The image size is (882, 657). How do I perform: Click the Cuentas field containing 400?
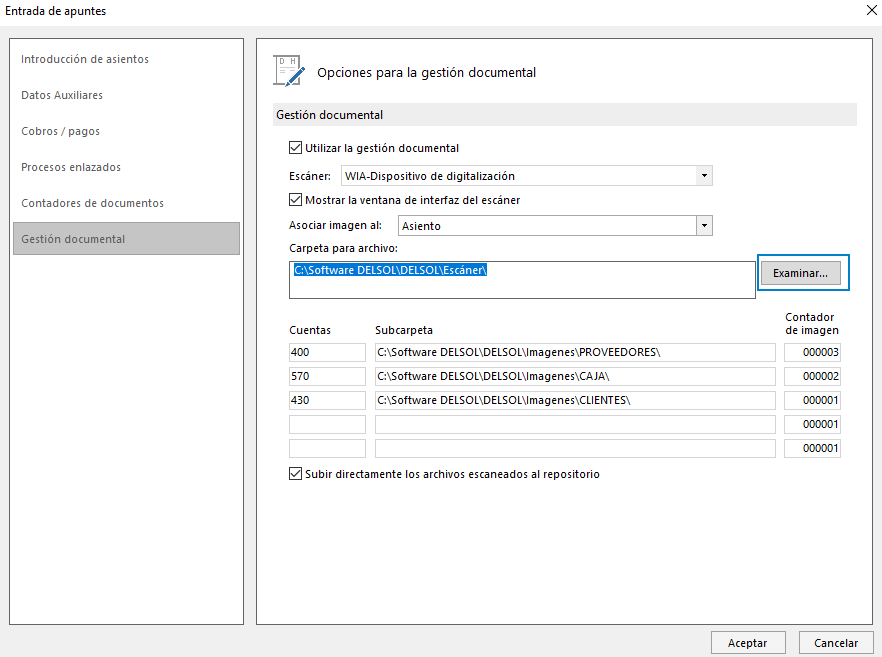[x=327, y=352]
